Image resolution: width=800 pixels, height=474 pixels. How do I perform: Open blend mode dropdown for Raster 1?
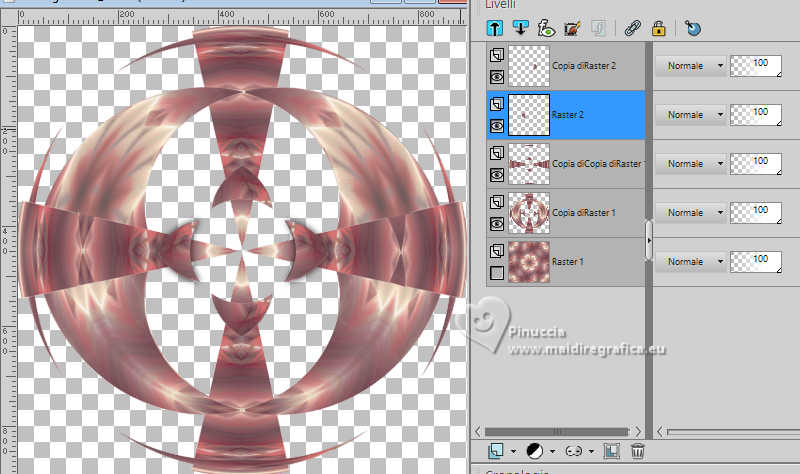pyautogui.click(x=691, y=262)
